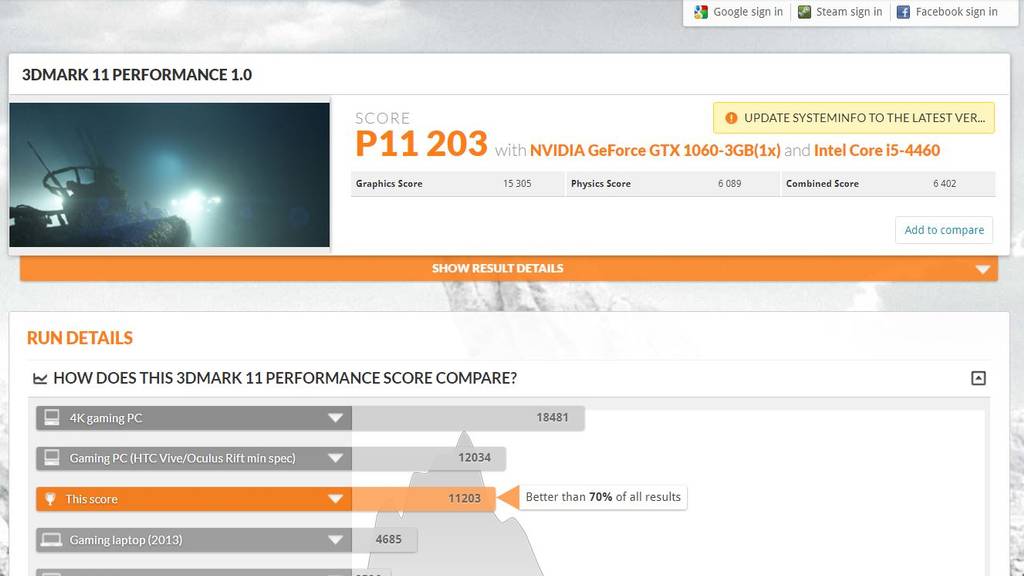
Task: Sign in with Google
Action: (739, 12)
